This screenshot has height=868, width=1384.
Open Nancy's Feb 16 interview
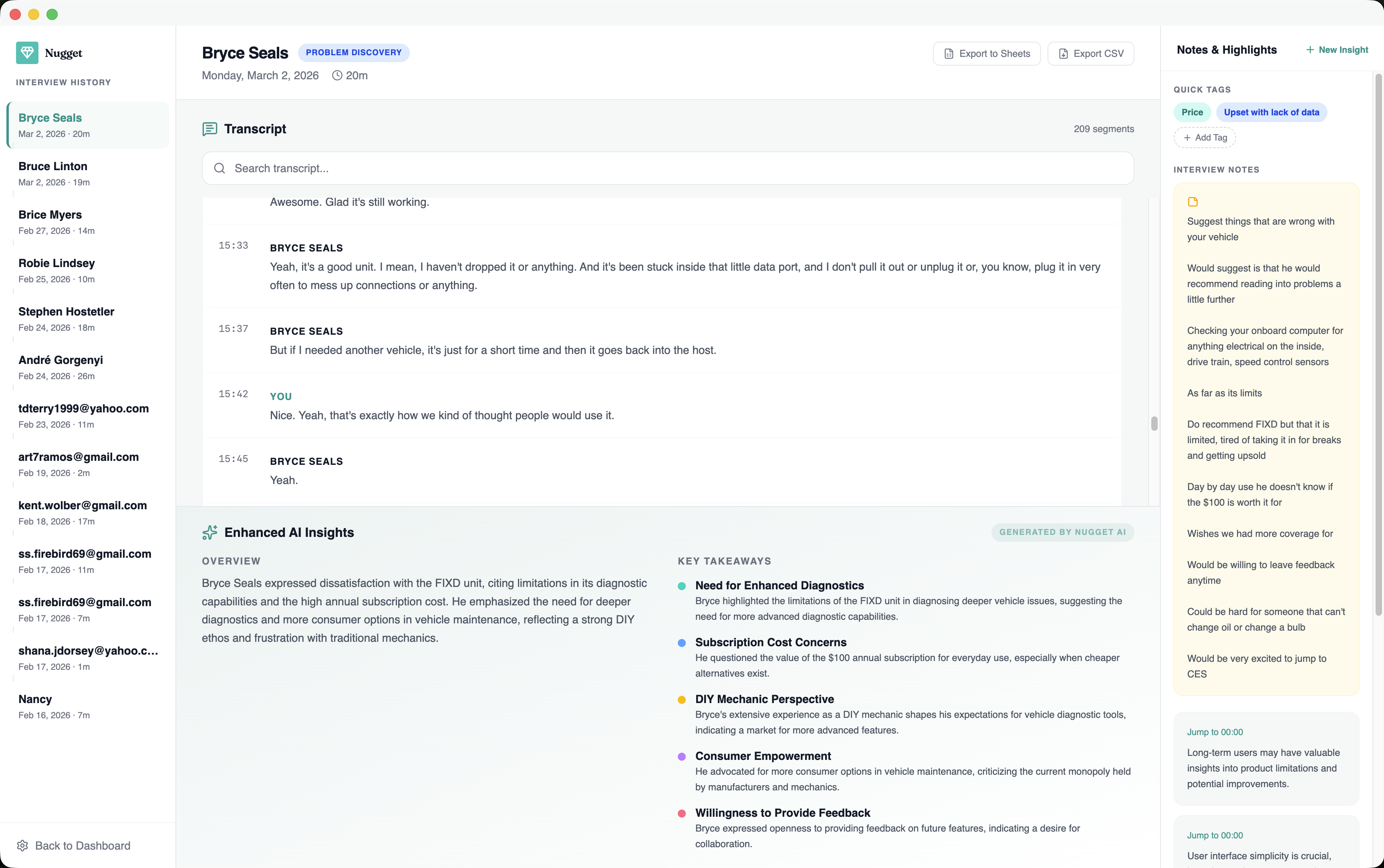pos(86,706)
